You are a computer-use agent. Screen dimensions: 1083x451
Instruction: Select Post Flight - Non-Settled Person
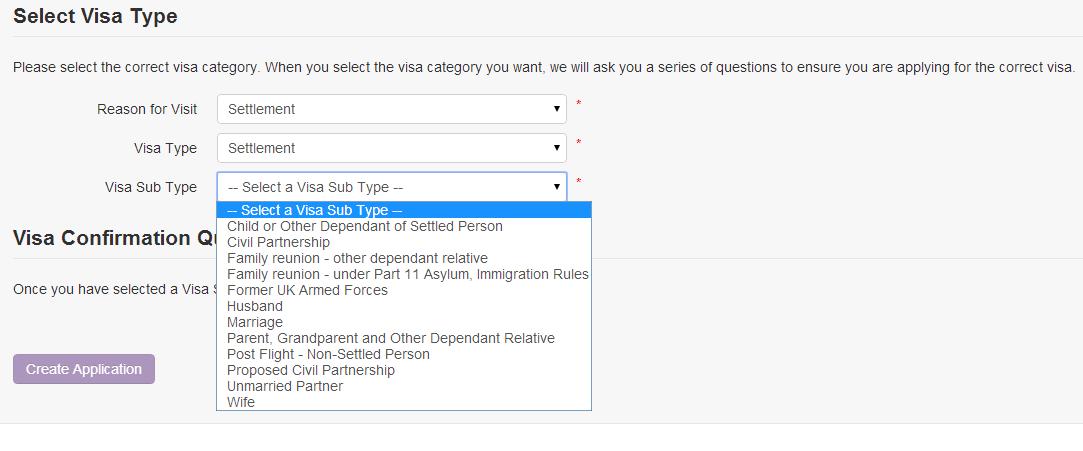(328, 354)
